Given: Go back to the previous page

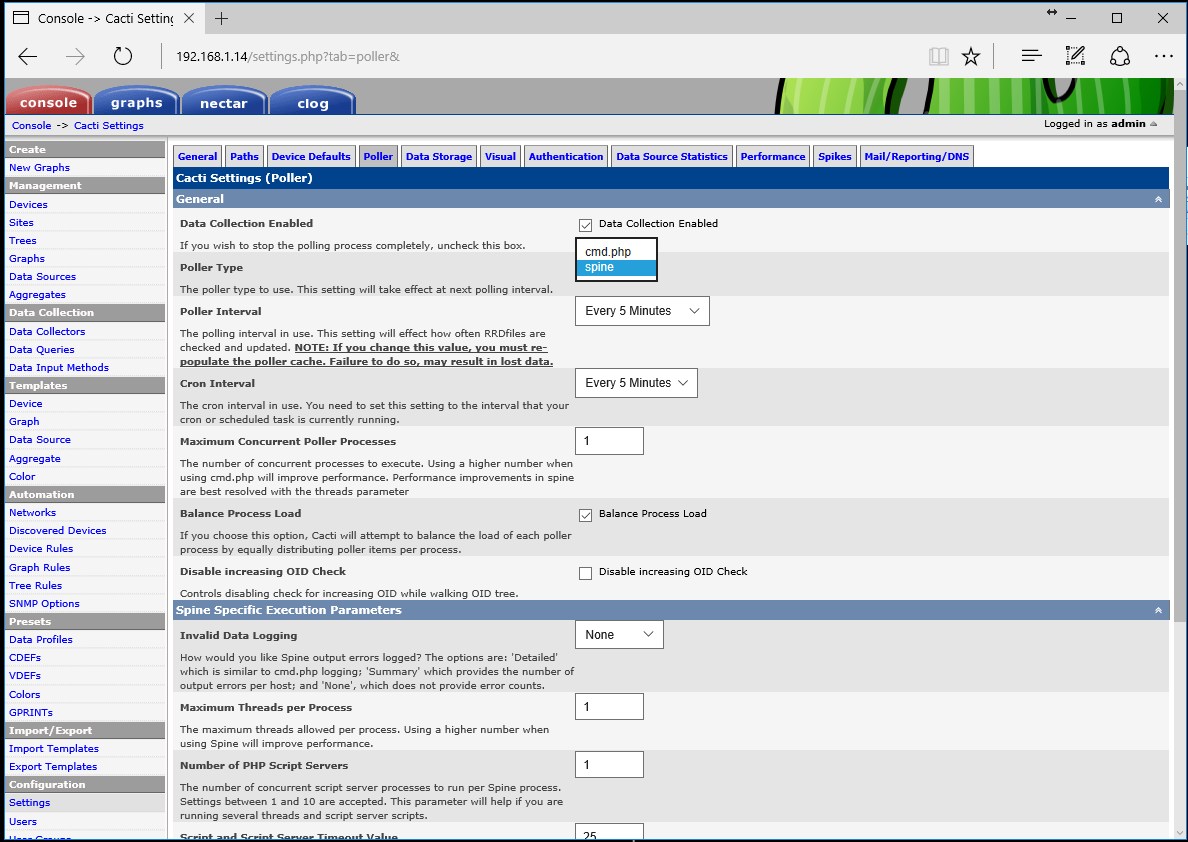Looking at the screenshot, I should 28,56.
